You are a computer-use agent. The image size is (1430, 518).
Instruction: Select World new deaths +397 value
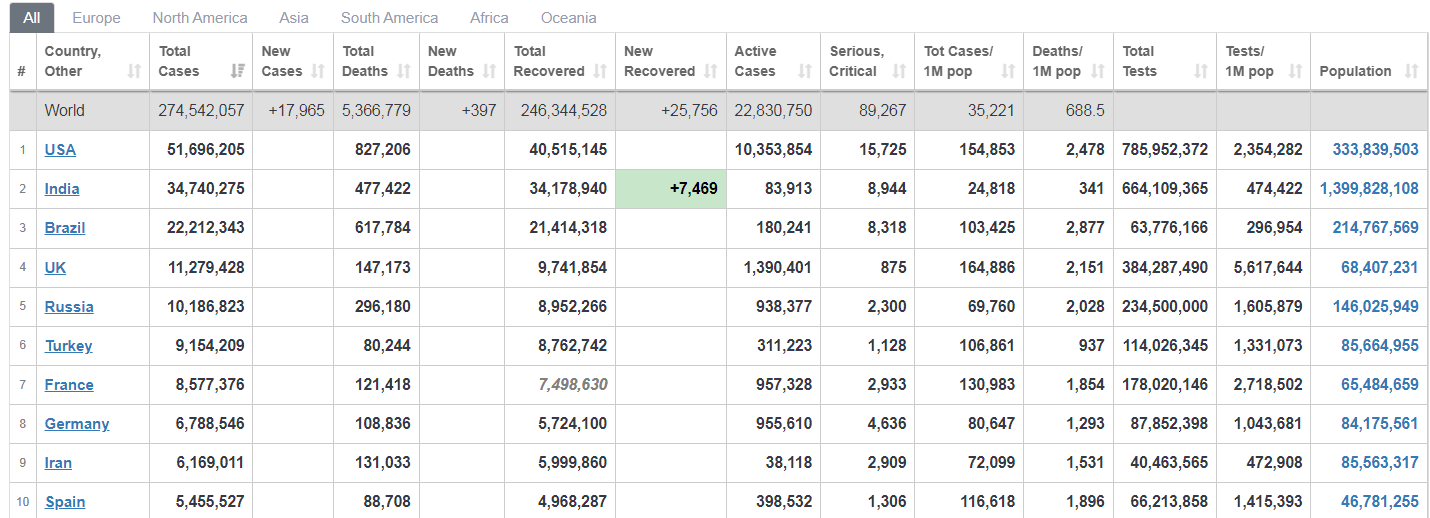click(479, 111)
